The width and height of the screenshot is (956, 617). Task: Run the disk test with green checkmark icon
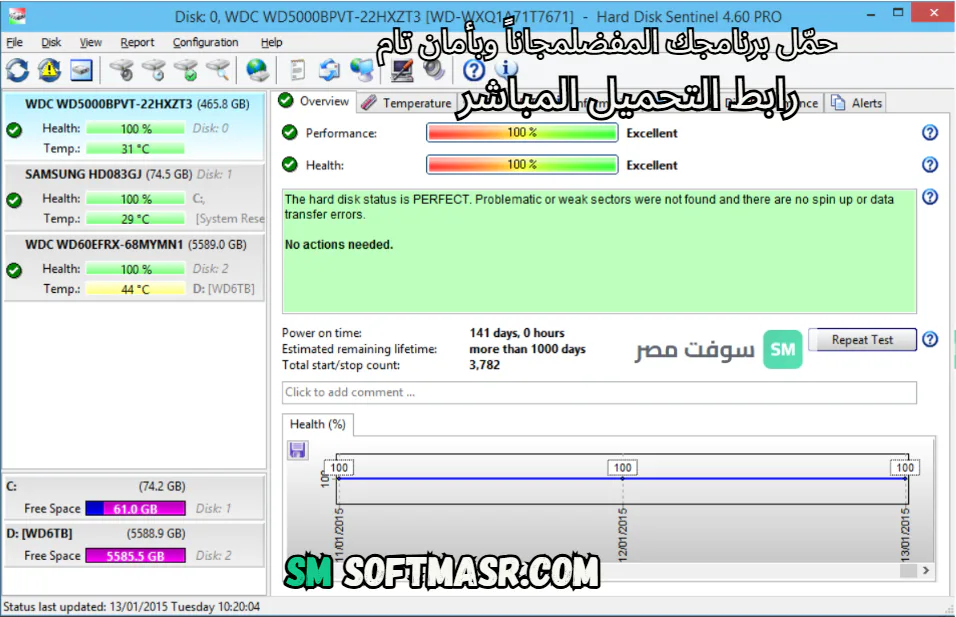coord(185,71)
